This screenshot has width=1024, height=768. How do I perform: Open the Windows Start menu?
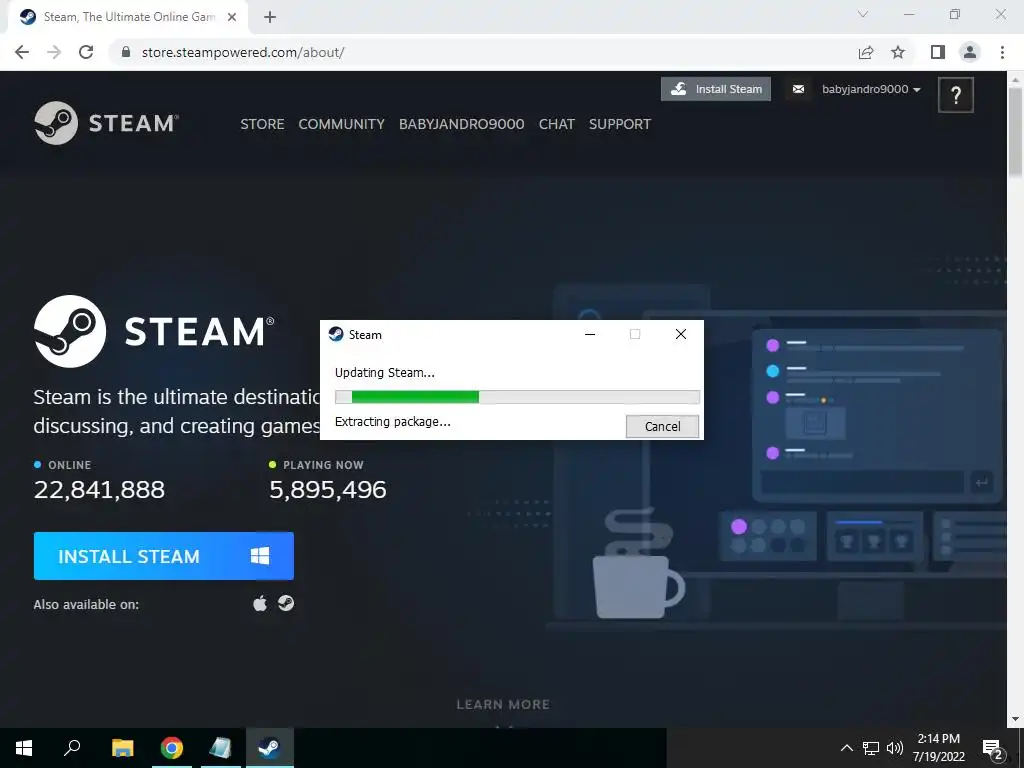pyautogui.click(x=24, y=748)
